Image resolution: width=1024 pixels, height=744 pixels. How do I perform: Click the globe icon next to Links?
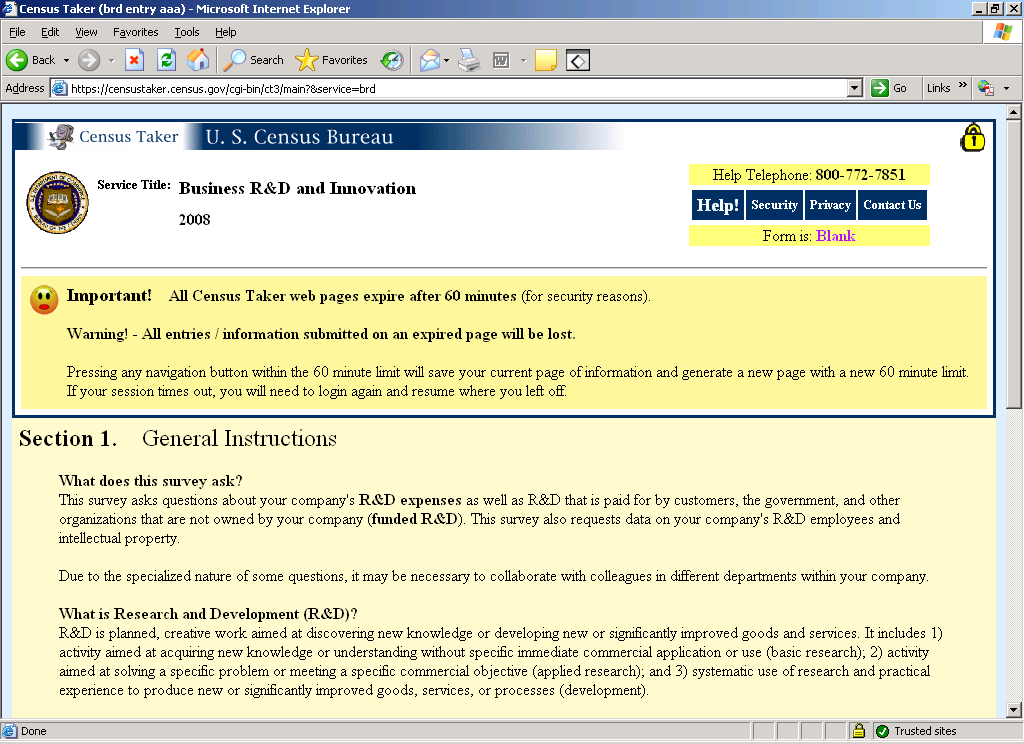coord(985,88)
